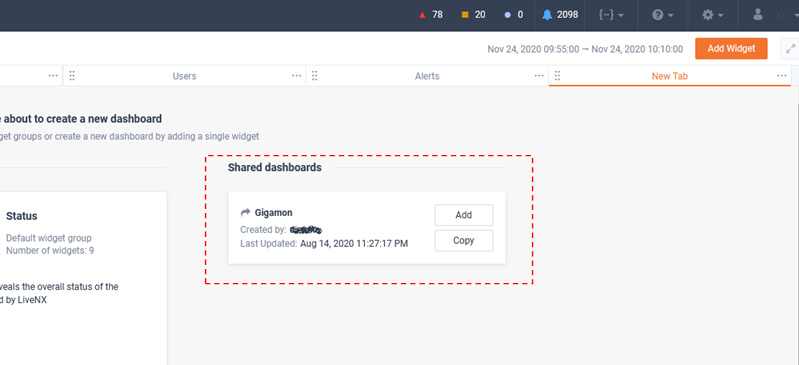This screenshot has height=365, width=799.
Task: Open the help question mark menu
Action: pos(663,15)
